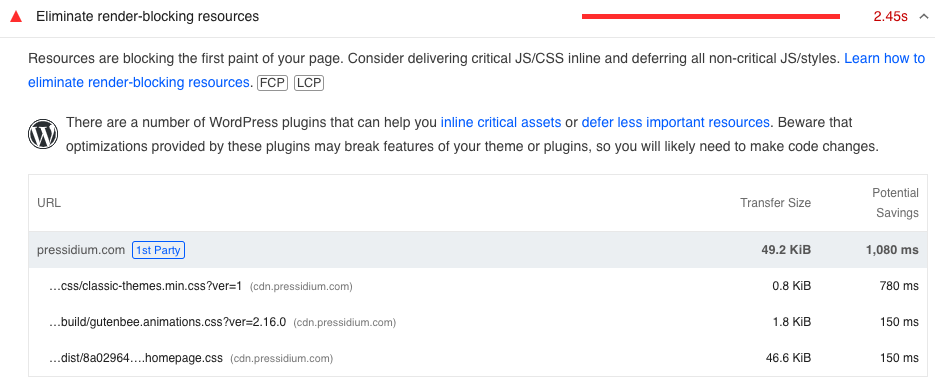The height and width of the screenshot is (382, 935).
Task: Open the FCP metric badge
Action: [x=273, y=83]
